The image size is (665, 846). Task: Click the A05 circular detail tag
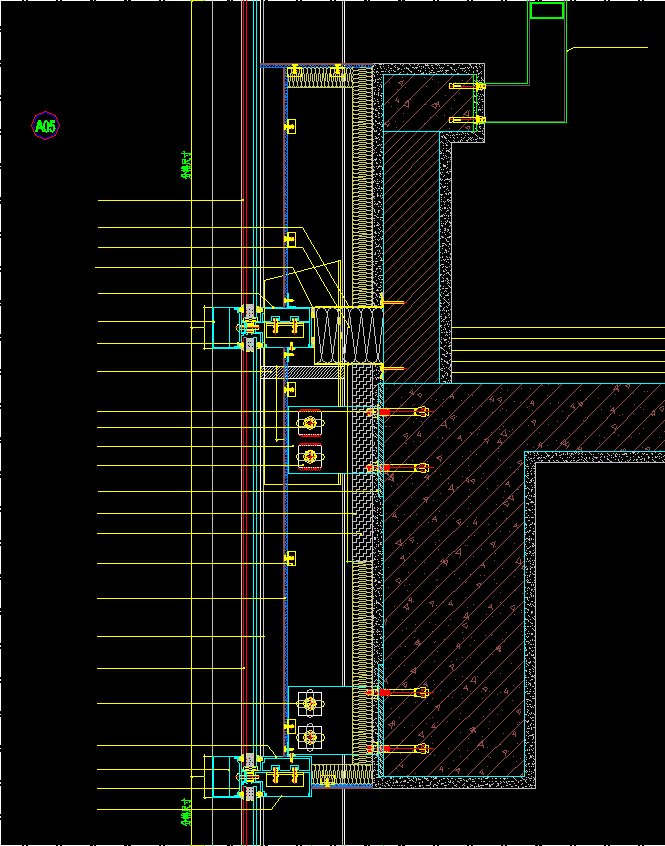coord(45,126)
